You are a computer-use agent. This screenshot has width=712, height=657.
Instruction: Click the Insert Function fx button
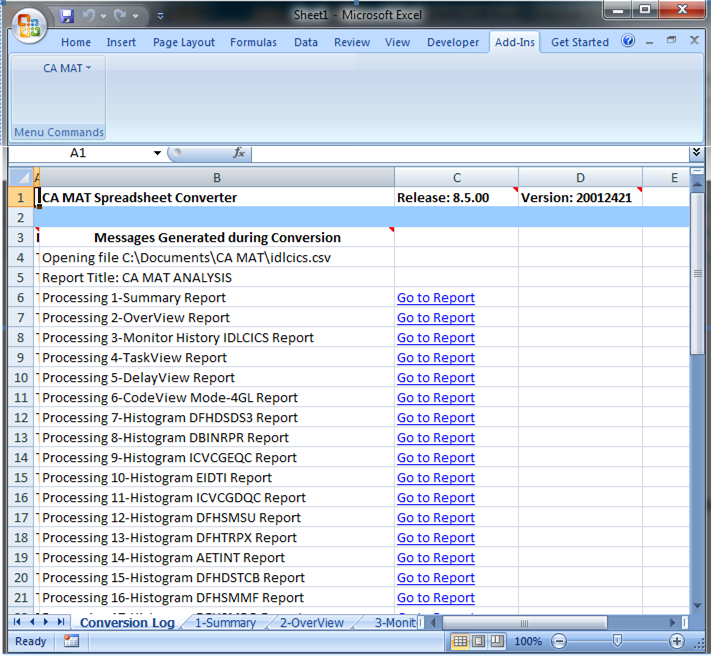pyautogui.click(x=239, y=153)
